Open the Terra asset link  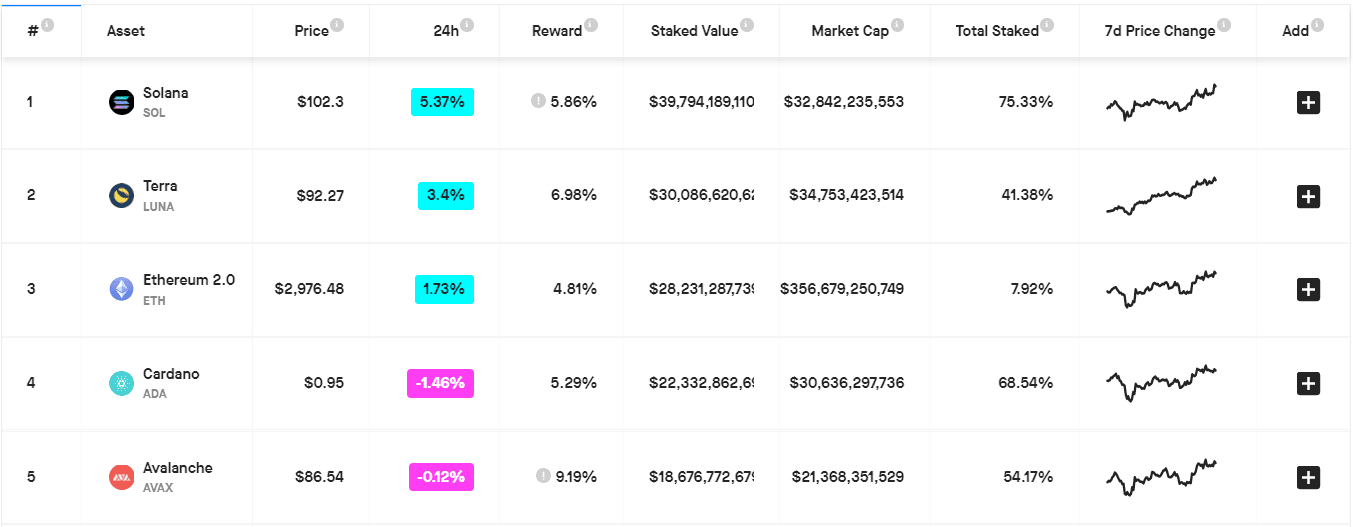(160, 186)
